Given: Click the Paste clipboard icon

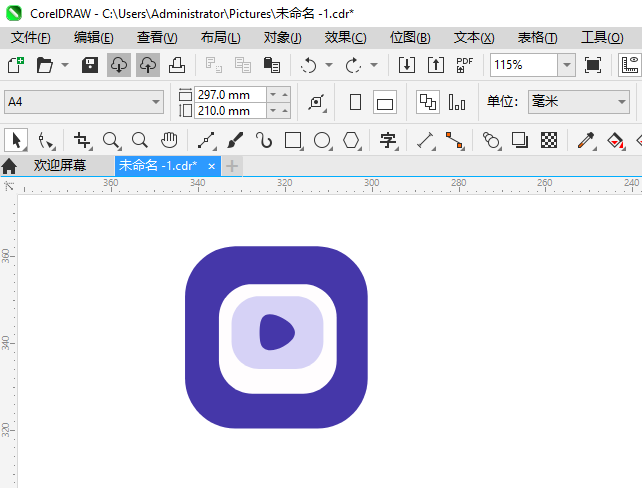Looking at the screenshot, I should click(271, 65).
